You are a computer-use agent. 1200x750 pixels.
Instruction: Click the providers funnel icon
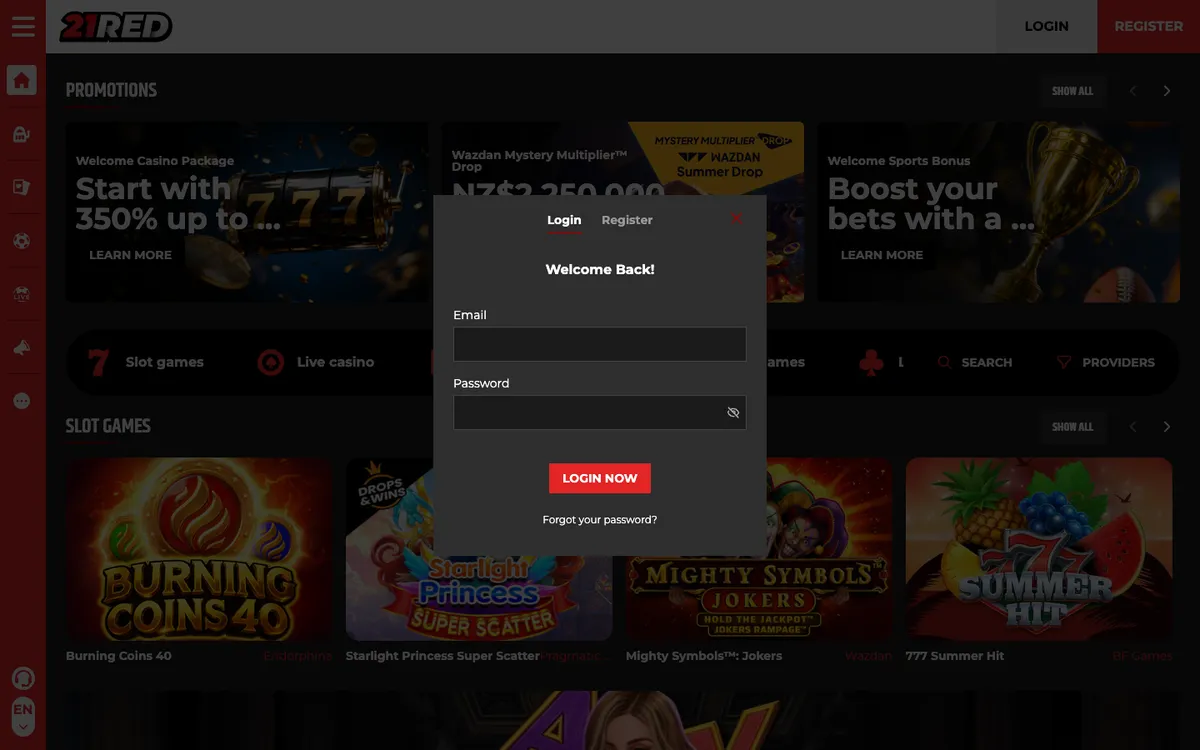pos(1064,362)
